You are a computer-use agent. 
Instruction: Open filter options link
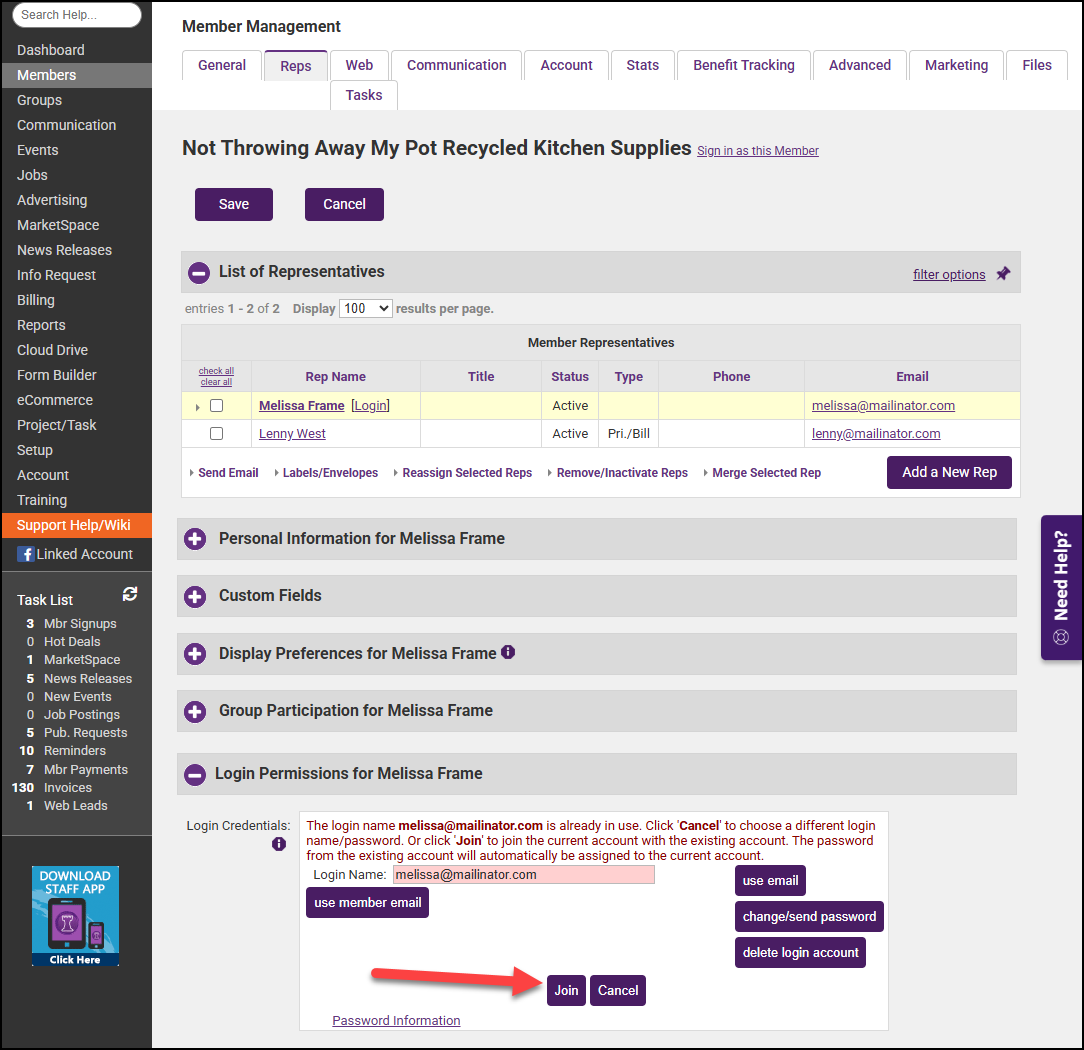pyautogui.click(x=948, y=274)
